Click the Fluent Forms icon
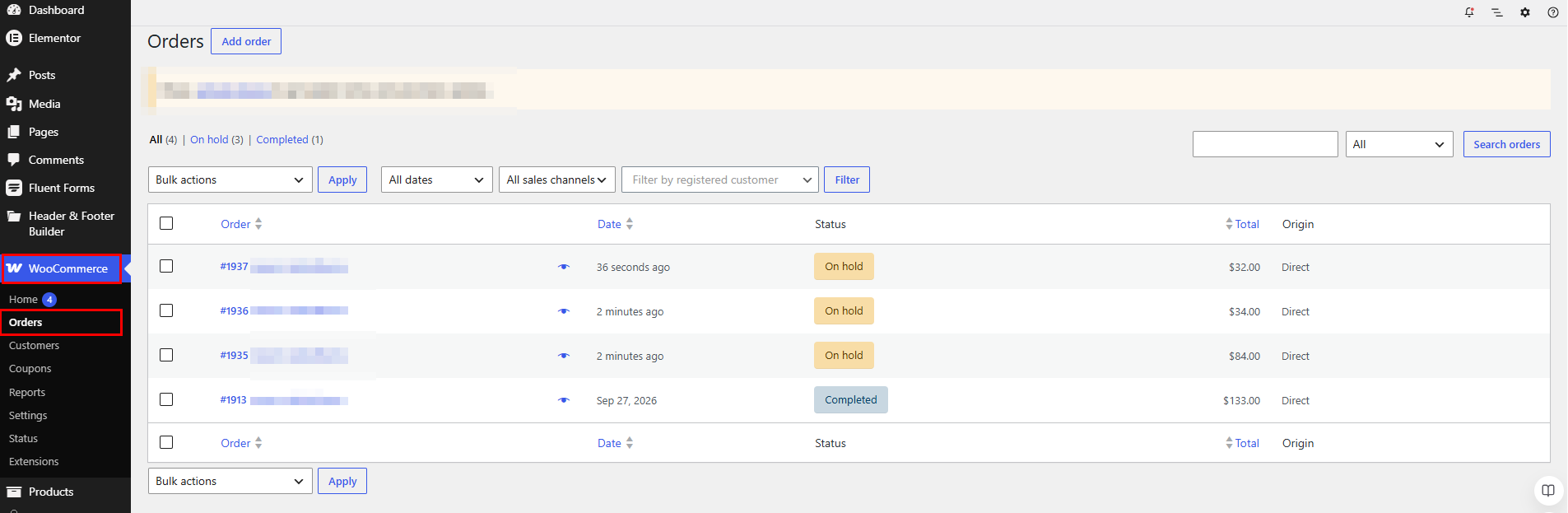 (14, 188)
